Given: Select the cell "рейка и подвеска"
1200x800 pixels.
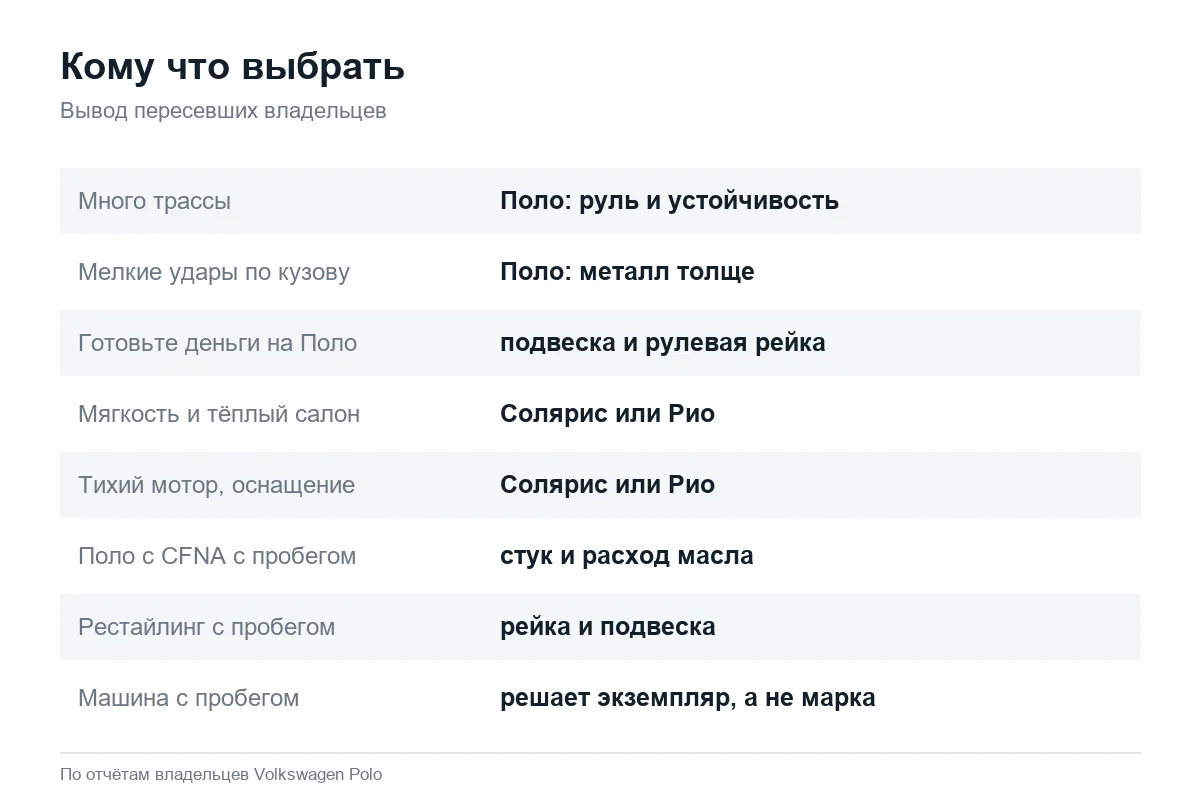Looking at the screenshot, I should click(608, 627).
